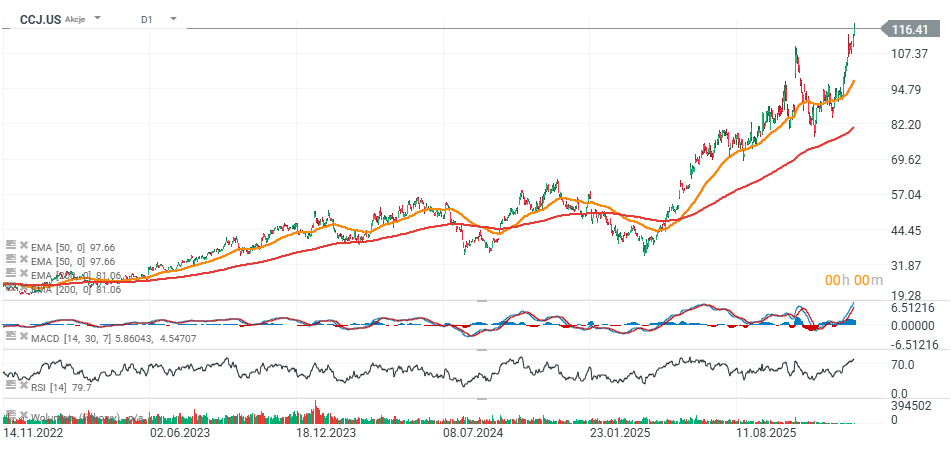The height and width of the screenshot is (449, 951).
Task: Open the D1 timeframe dropdown
Action: tap(173, 18)
